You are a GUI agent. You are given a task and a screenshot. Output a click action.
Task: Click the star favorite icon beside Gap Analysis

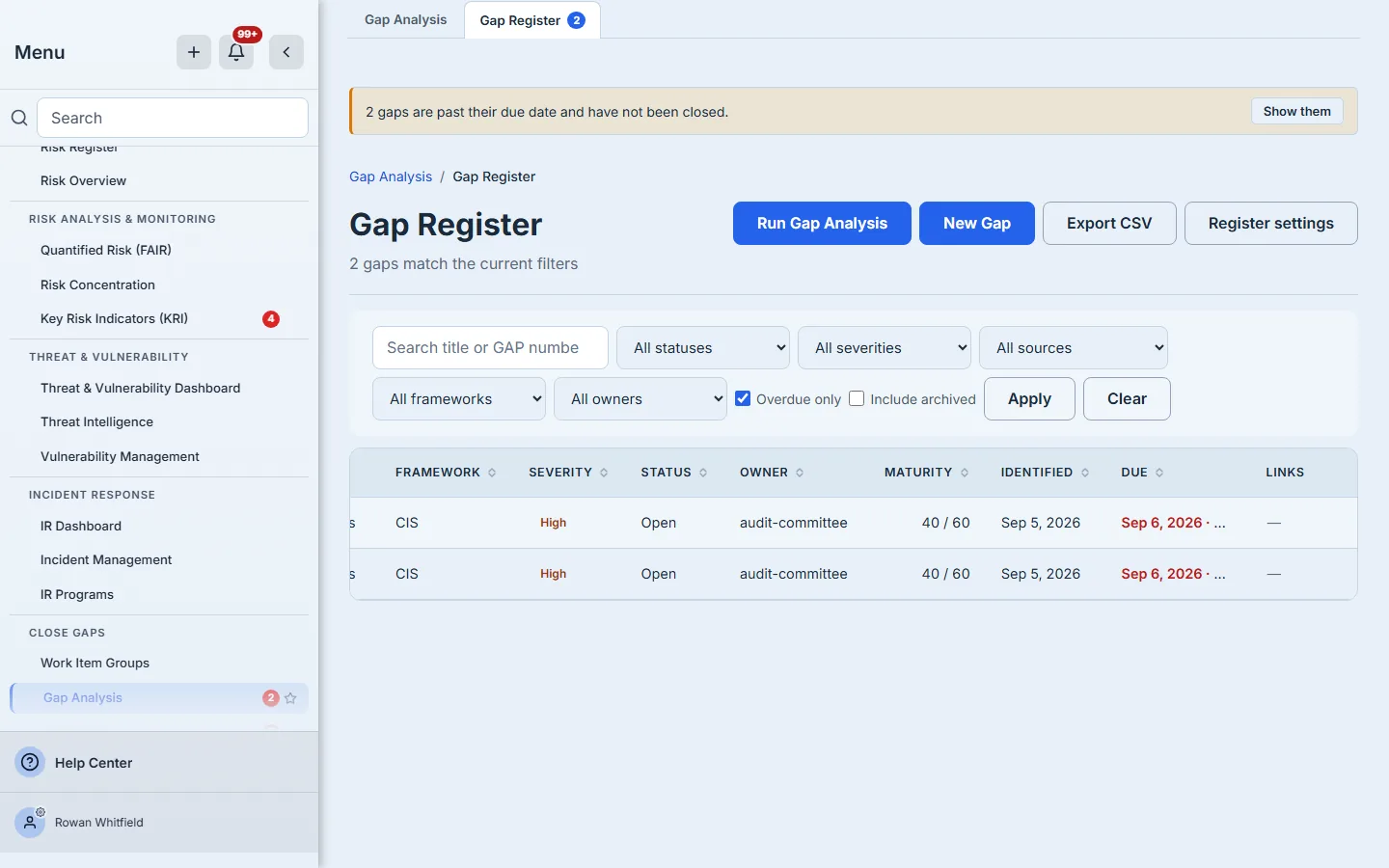(x=290, y=698)
